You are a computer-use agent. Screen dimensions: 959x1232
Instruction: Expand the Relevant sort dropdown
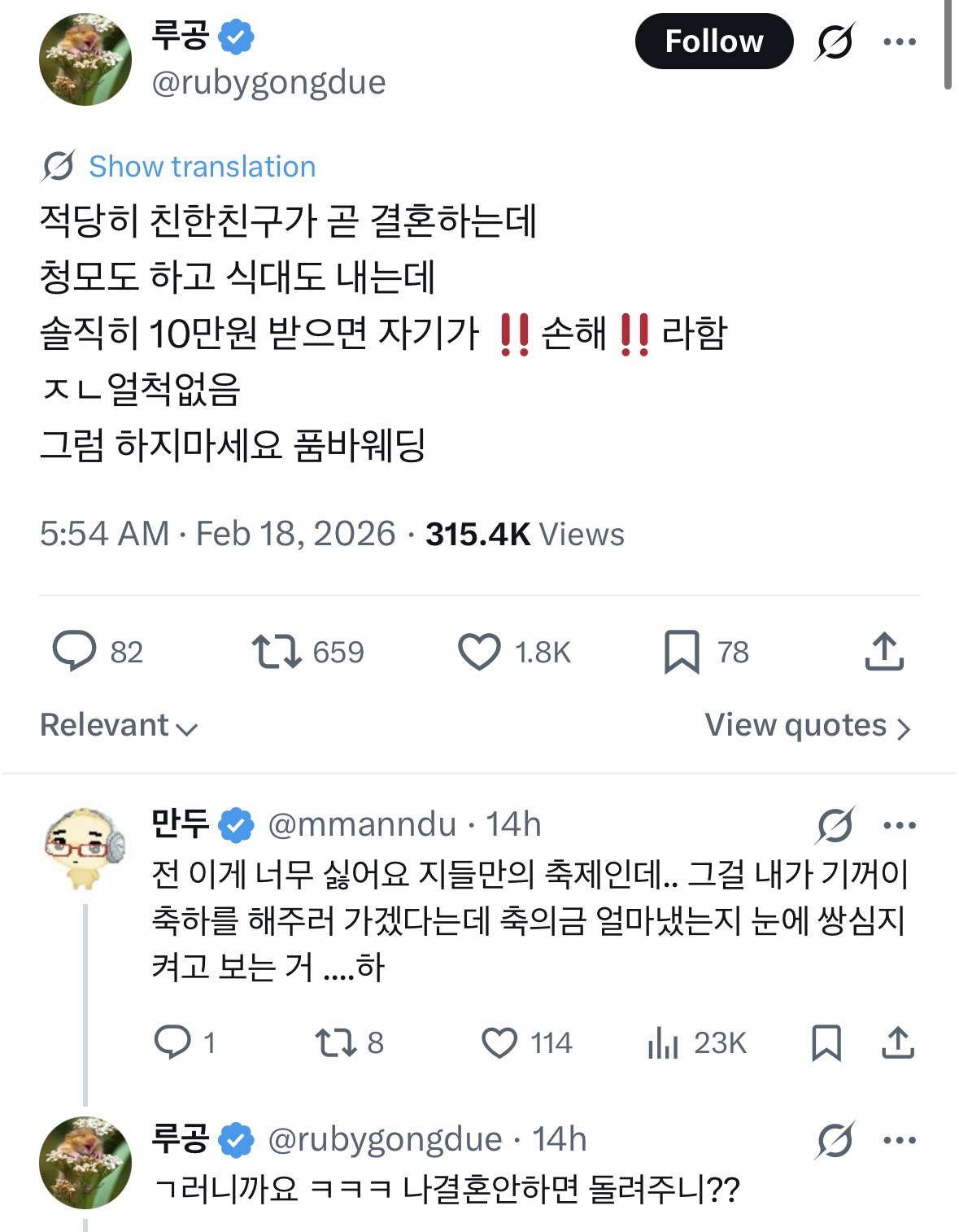(119, 725)
